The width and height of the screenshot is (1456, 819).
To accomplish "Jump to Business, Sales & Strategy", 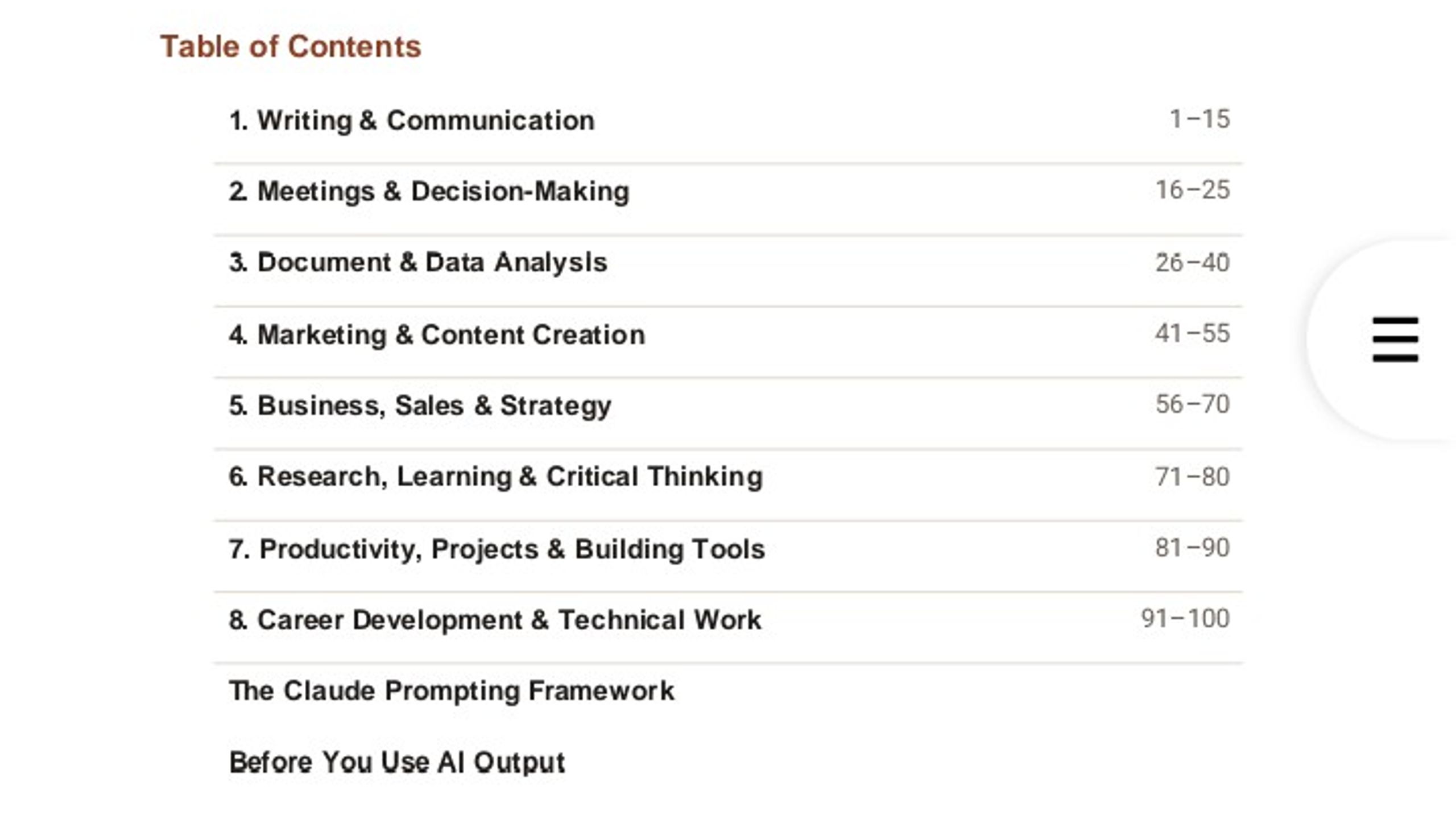I will (x=420, y=406).
